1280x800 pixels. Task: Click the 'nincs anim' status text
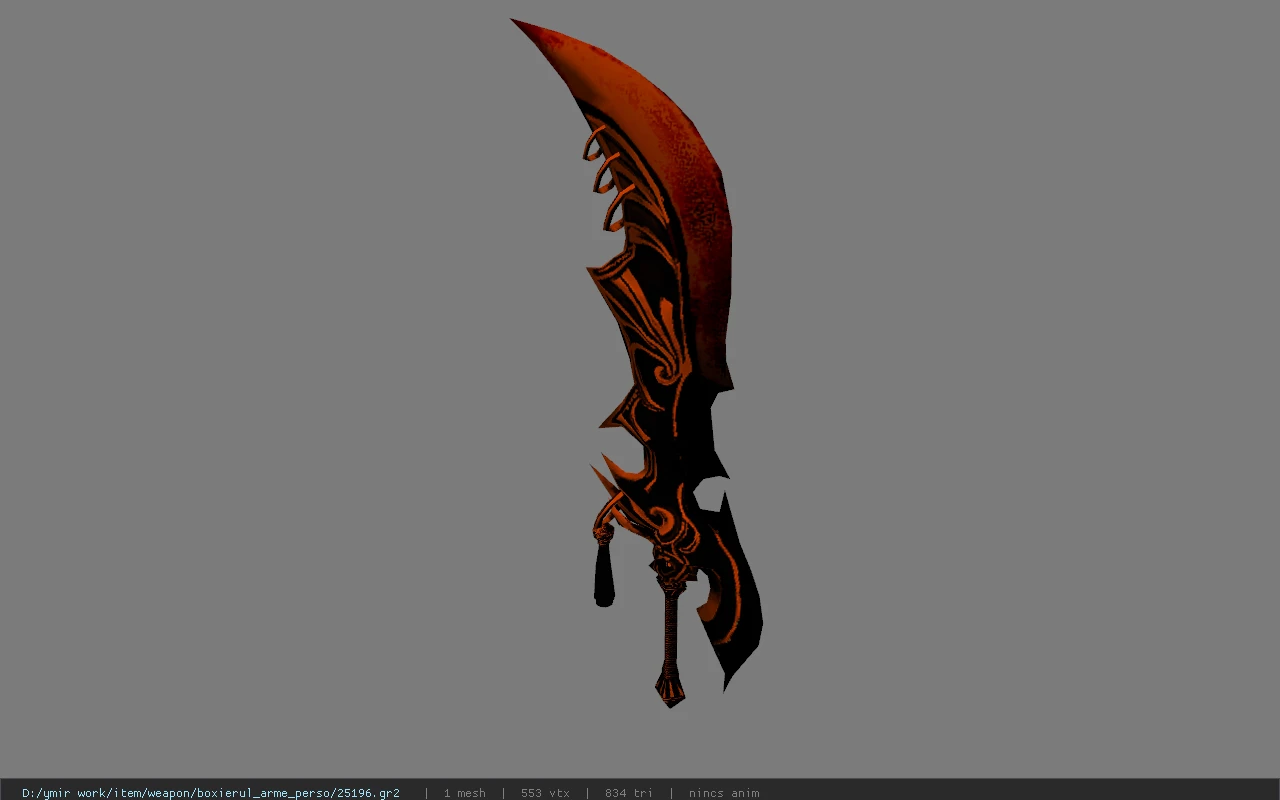click(724, 793)
